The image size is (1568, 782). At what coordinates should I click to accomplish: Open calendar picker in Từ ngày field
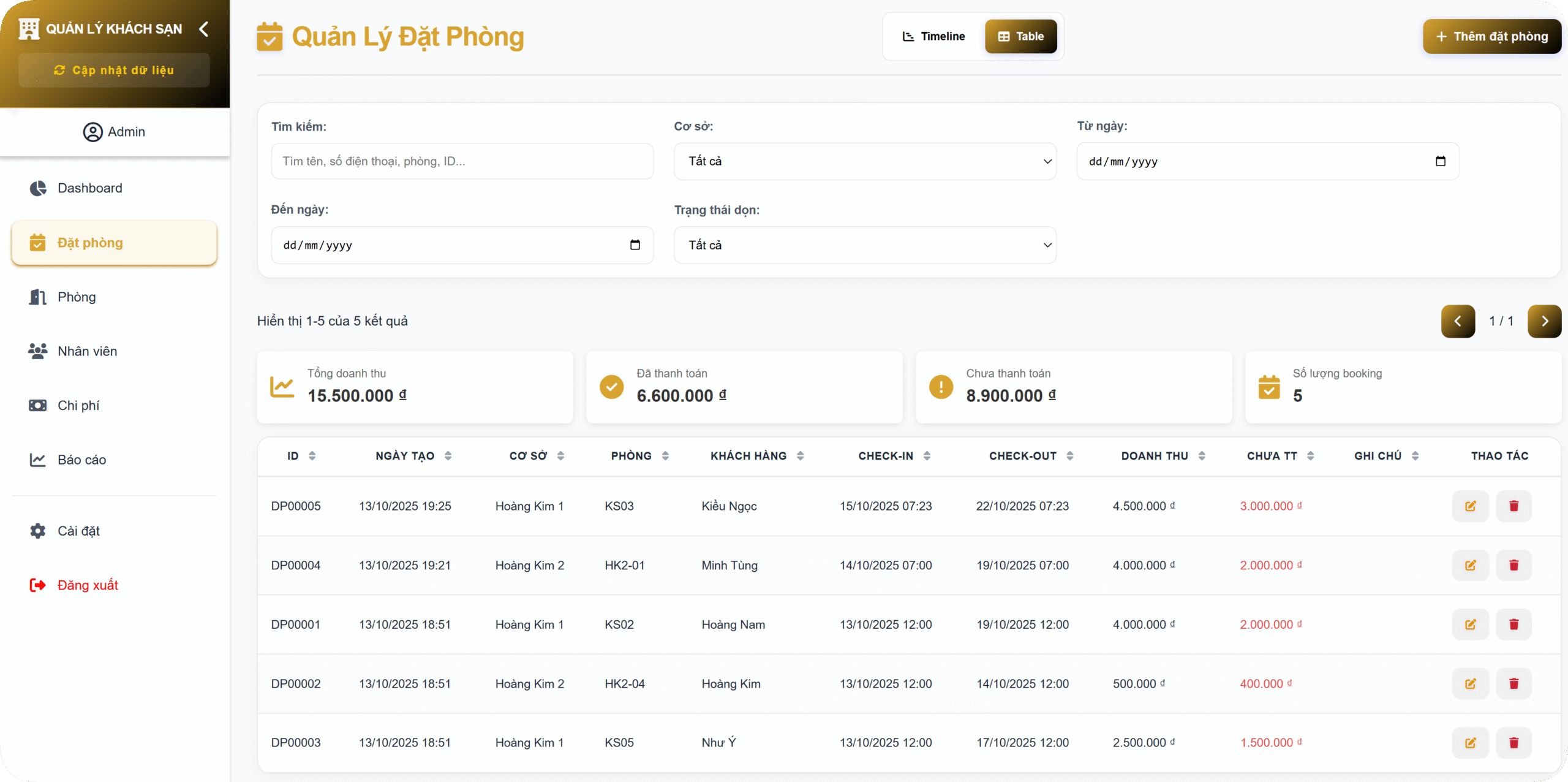pos(1440,161)
